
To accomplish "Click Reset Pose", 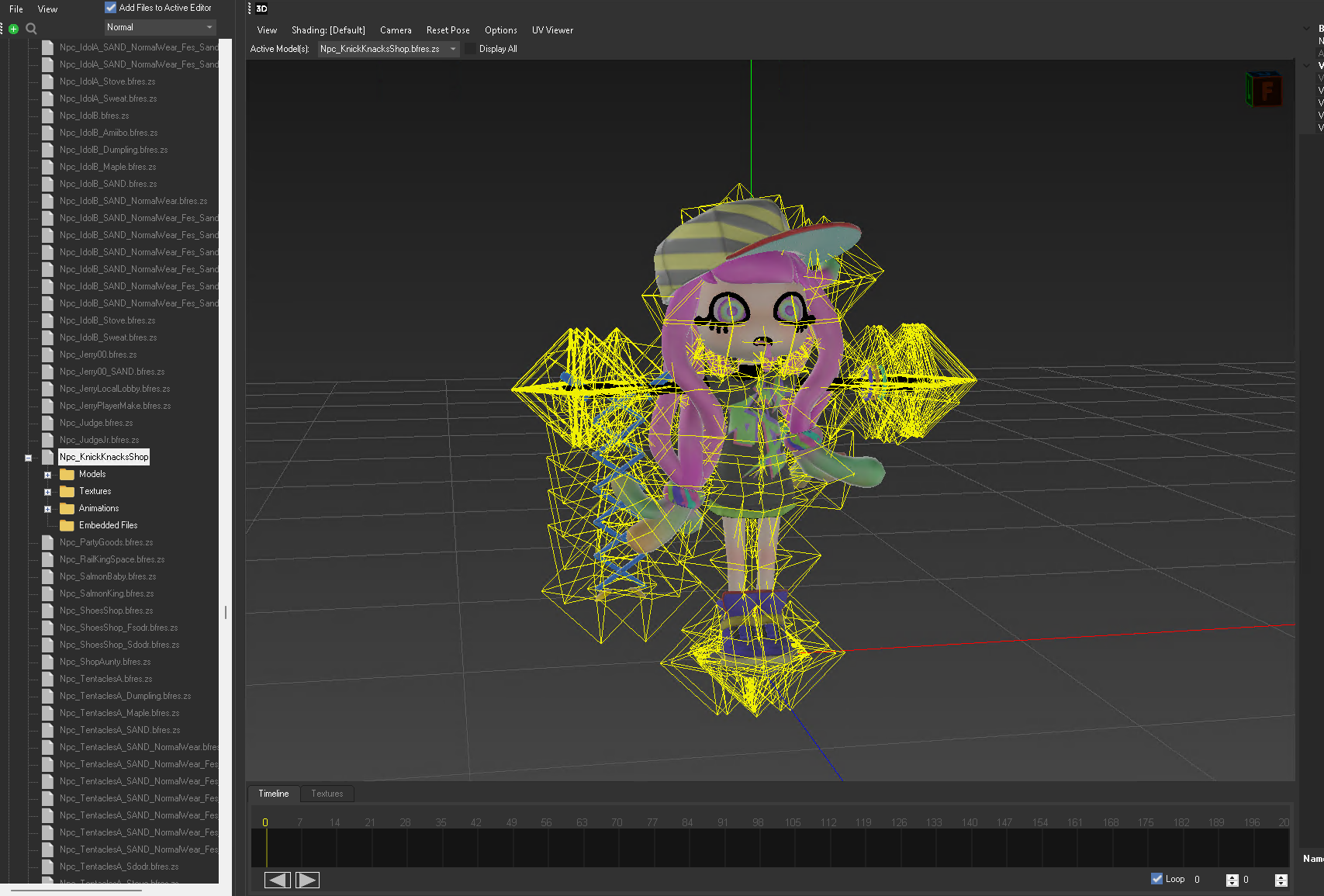I will 448,30.
